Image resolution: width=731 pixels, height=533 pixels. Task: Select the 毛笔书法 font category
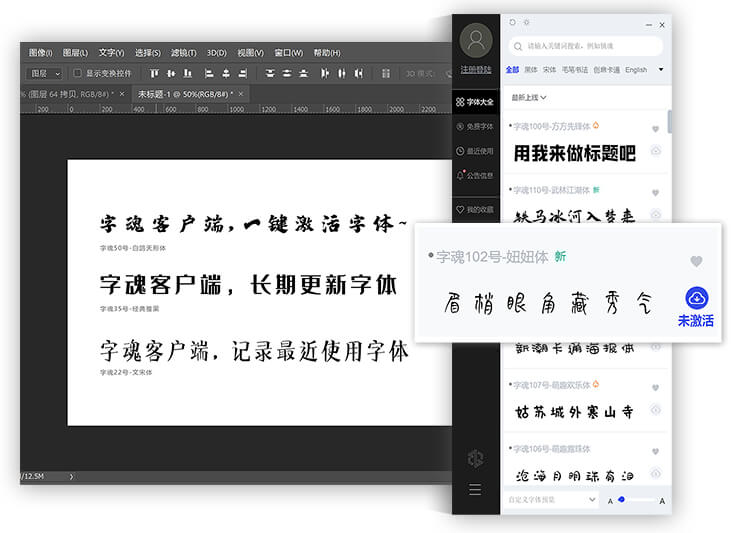[x=576, y=70]
